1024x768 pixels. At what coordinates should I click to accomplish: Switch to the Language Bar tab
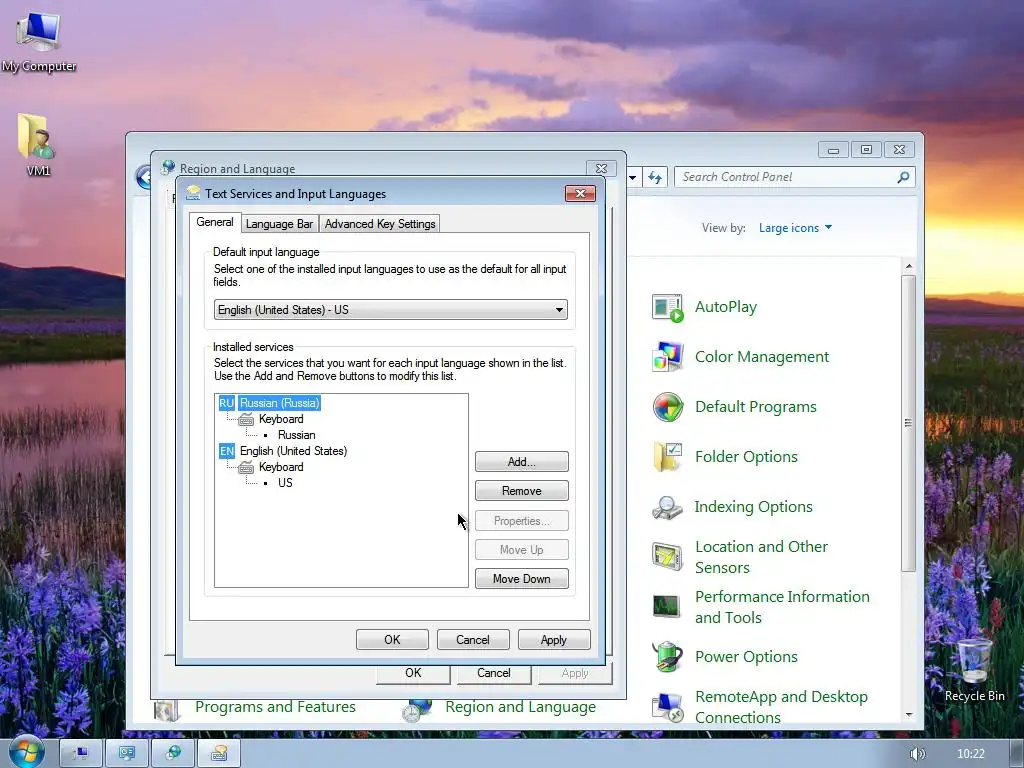pyautogui.click(x=280, y=224)
